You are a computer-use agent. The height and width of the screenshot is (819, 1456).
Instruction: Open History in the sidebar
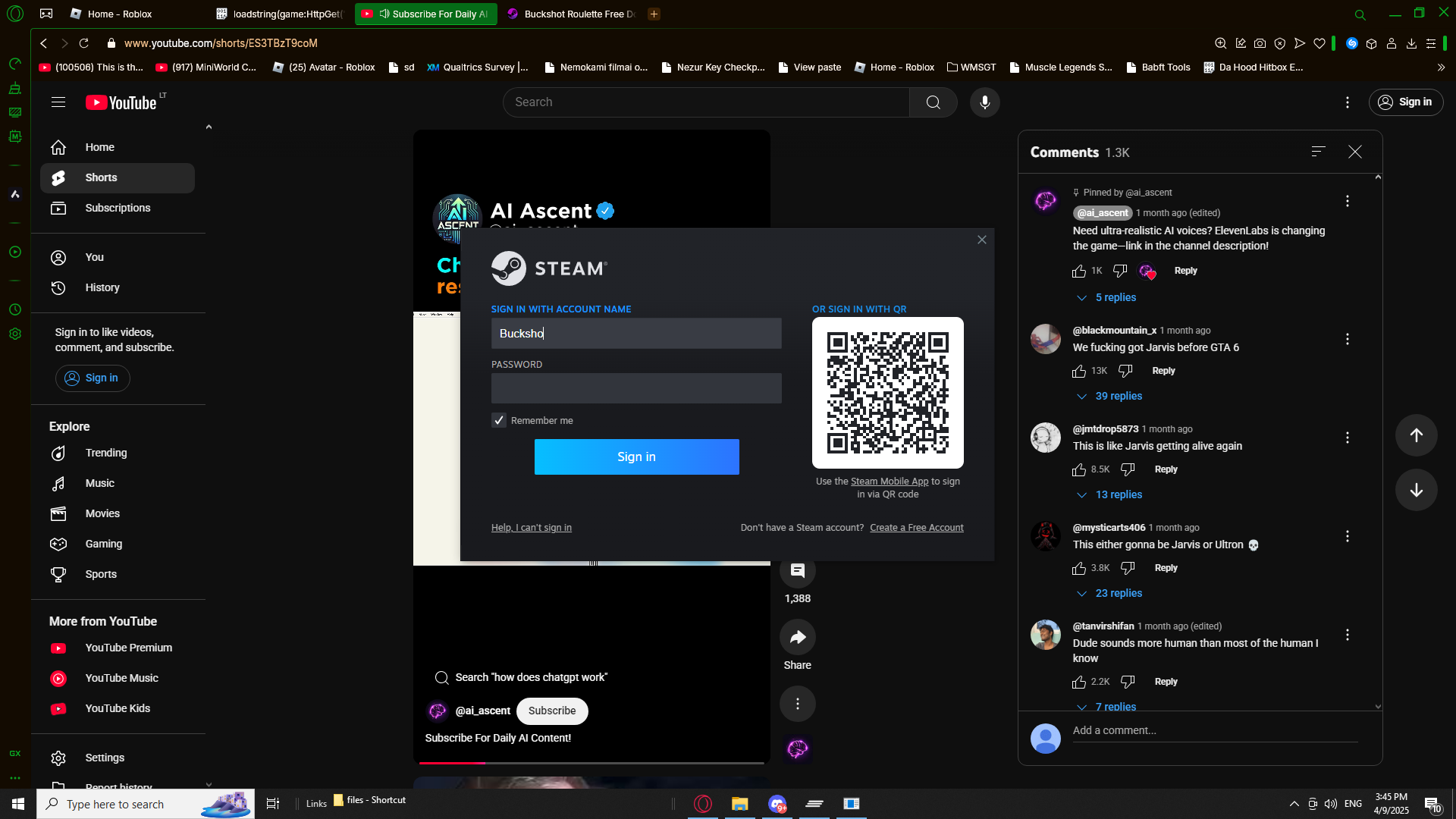[x=118, y=287]
